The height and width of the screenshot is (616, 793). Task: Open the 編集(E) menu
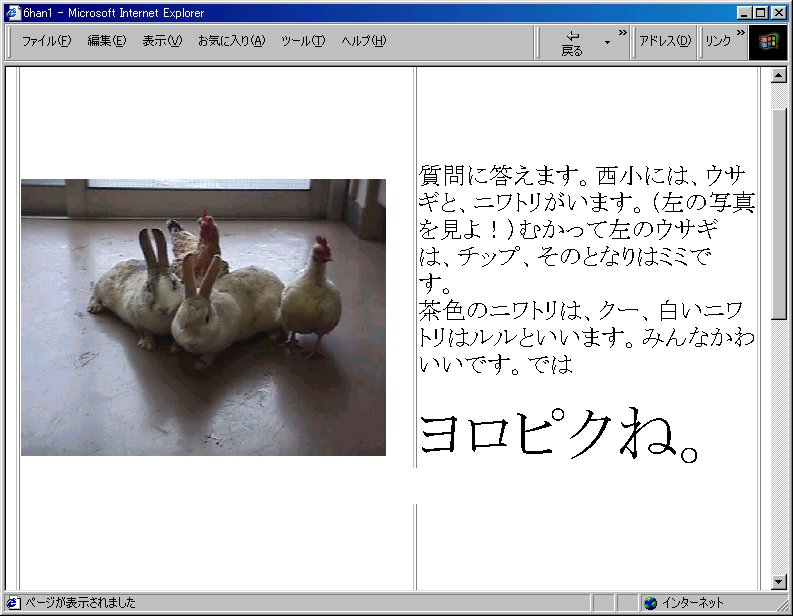(x=107, y=41)
